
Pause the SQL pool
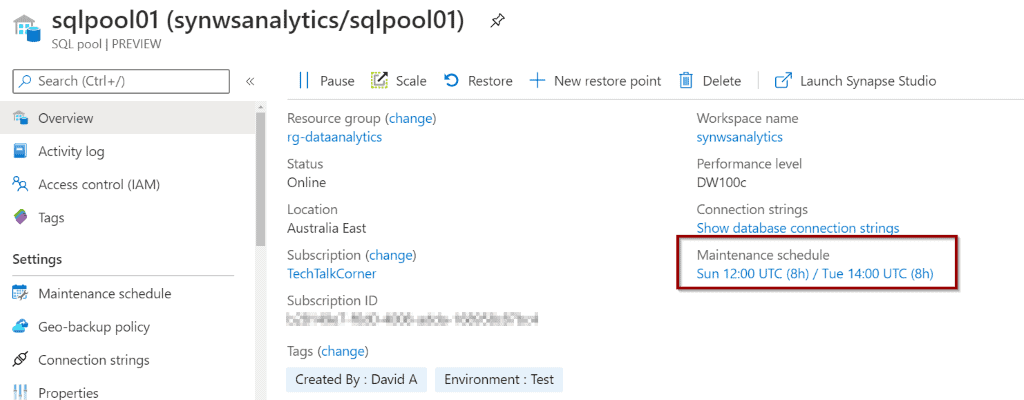point(326,81)
